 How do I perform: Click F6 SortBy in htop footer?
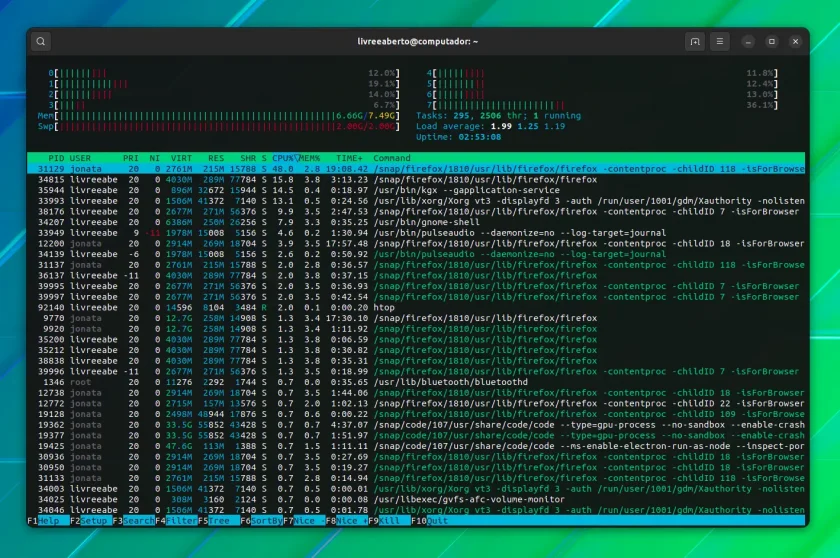pyautogui.click(x=261, y=521)
